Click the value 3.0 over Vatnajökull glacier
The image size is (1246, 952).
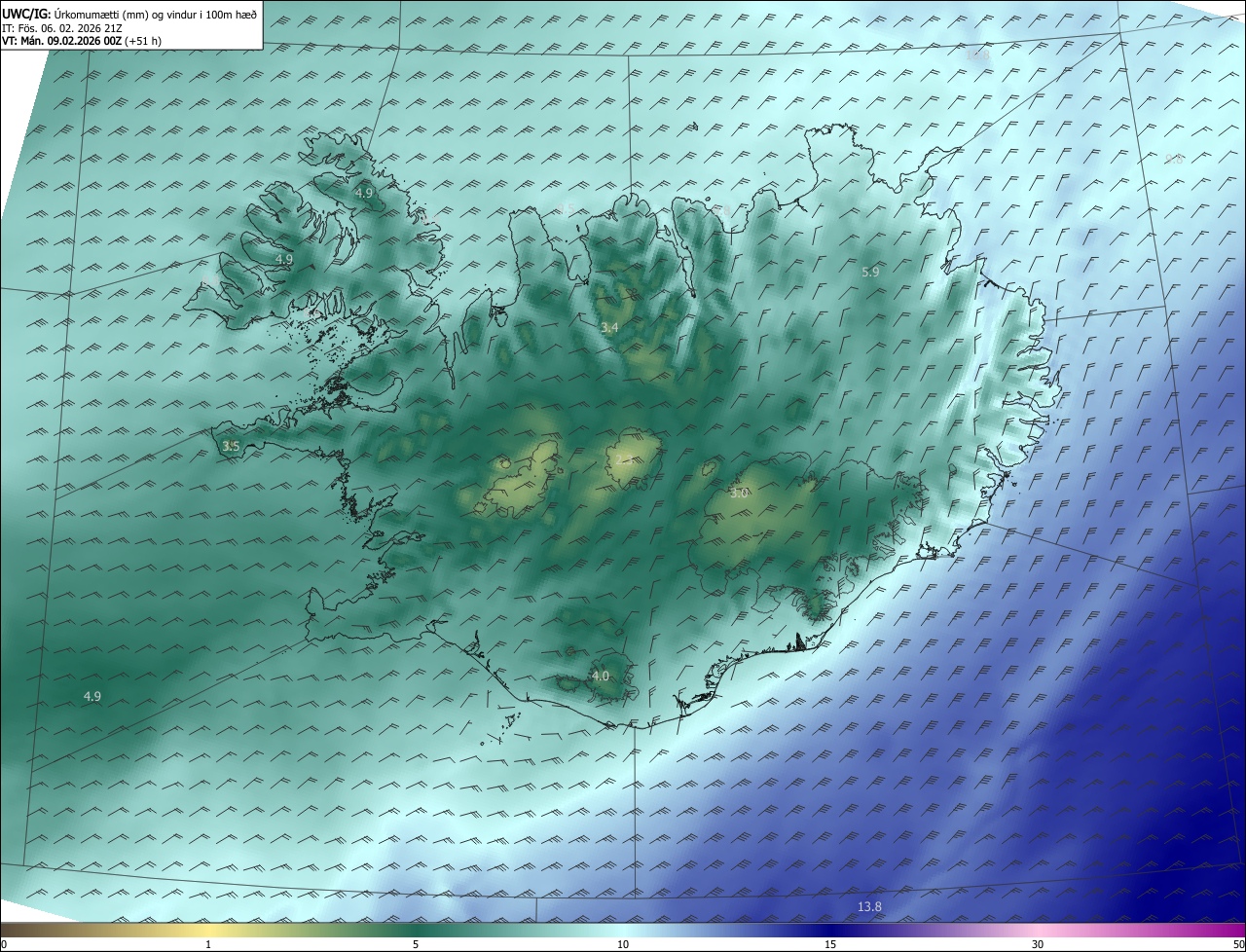(739, 493)
